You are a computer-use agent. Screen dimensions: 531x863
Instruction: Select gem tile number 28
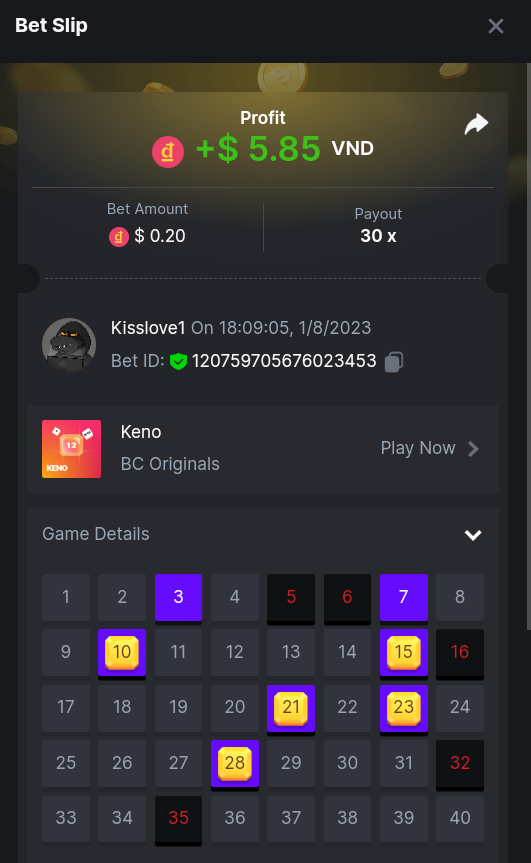point(235,763)
